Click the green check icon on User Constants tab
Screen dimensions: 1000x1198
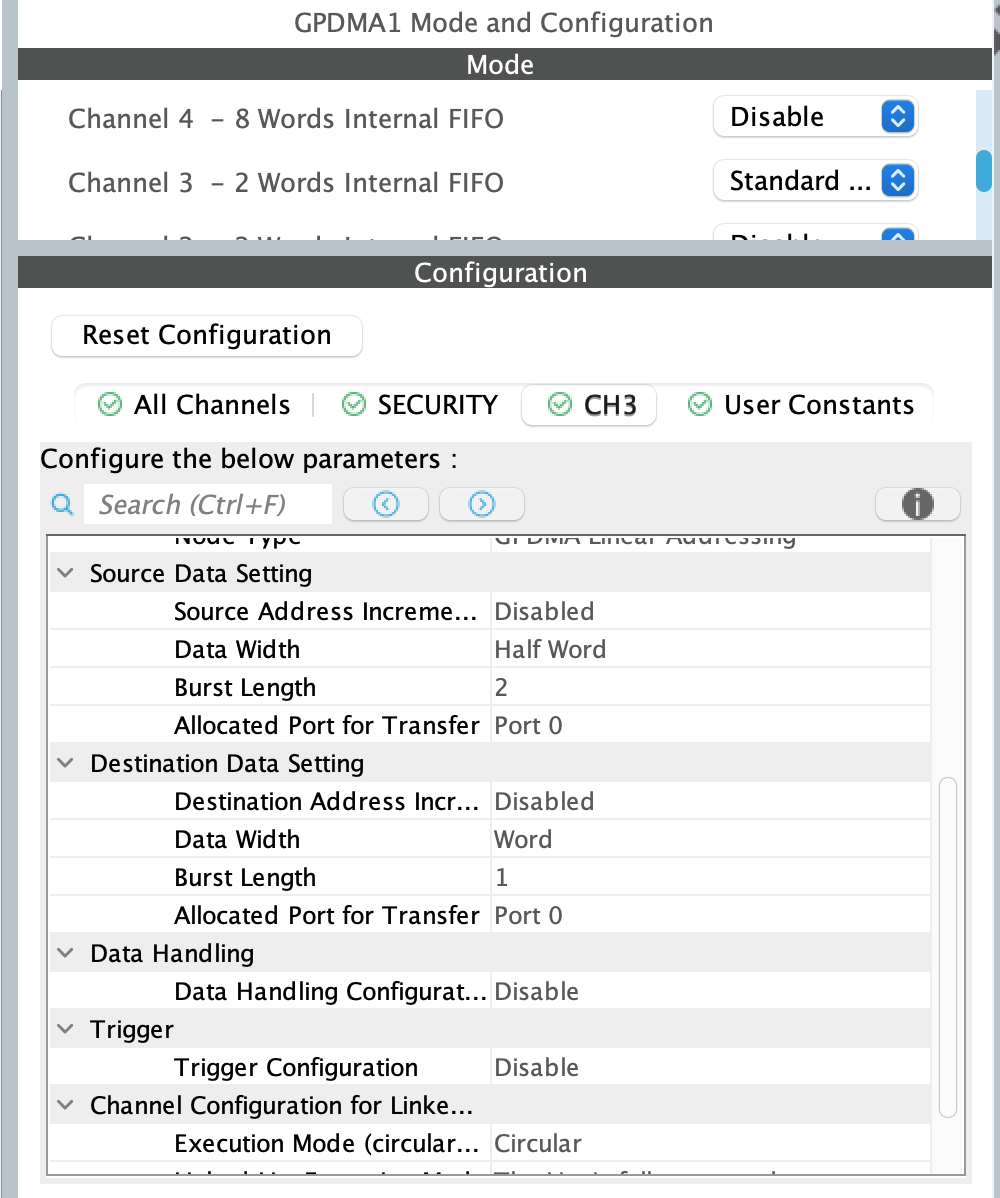click(698, 405)
